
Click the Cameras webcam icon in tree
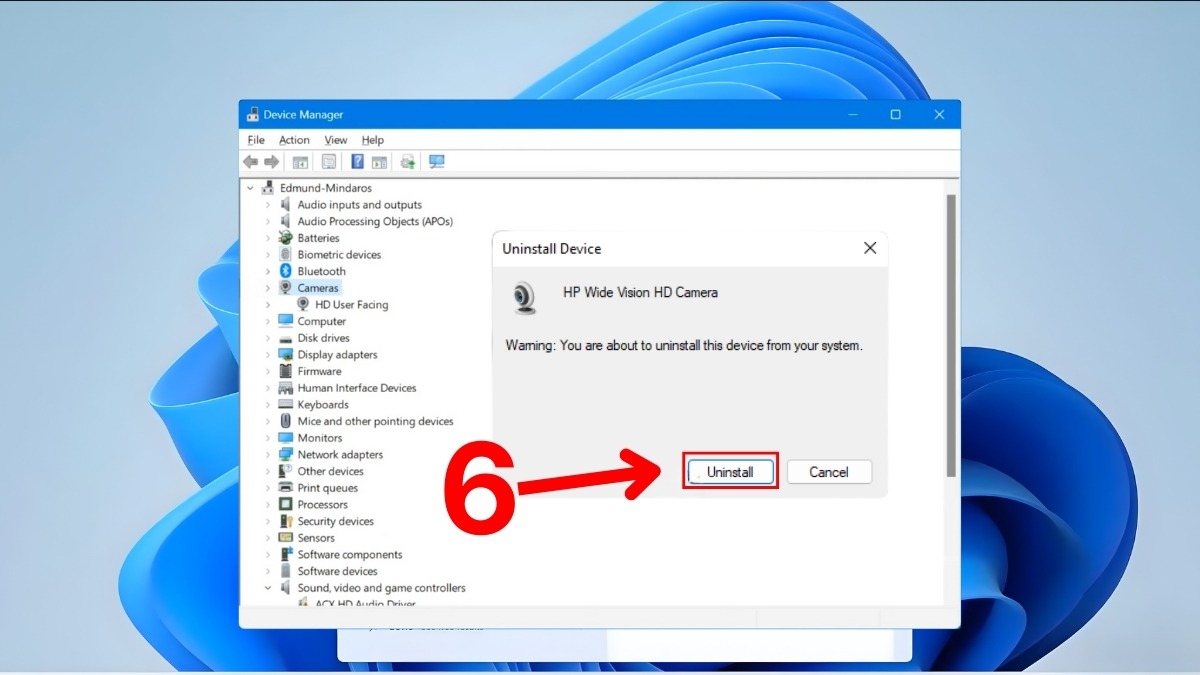pyautogui.click(x=285, y=288)
